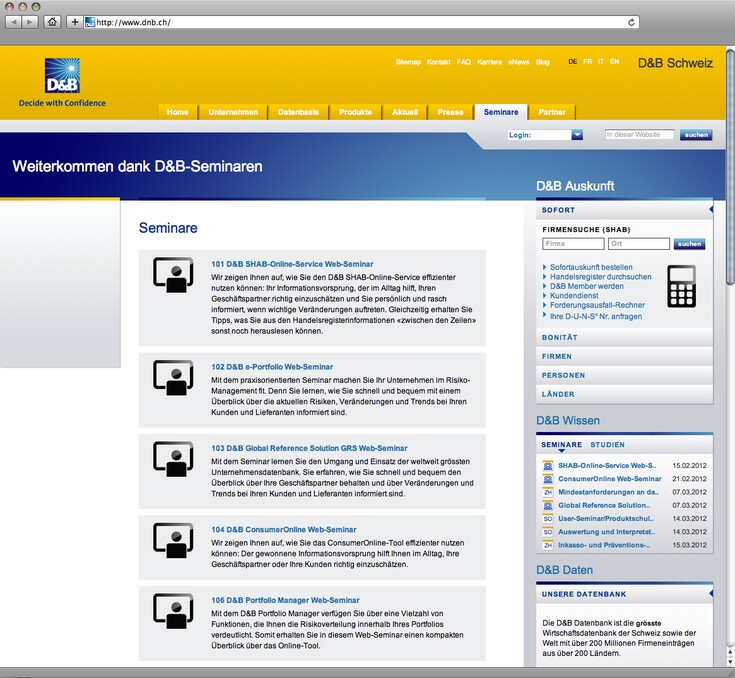
Task: Click Sofortauskunft bestellen link
Action: tap(591, 267)
